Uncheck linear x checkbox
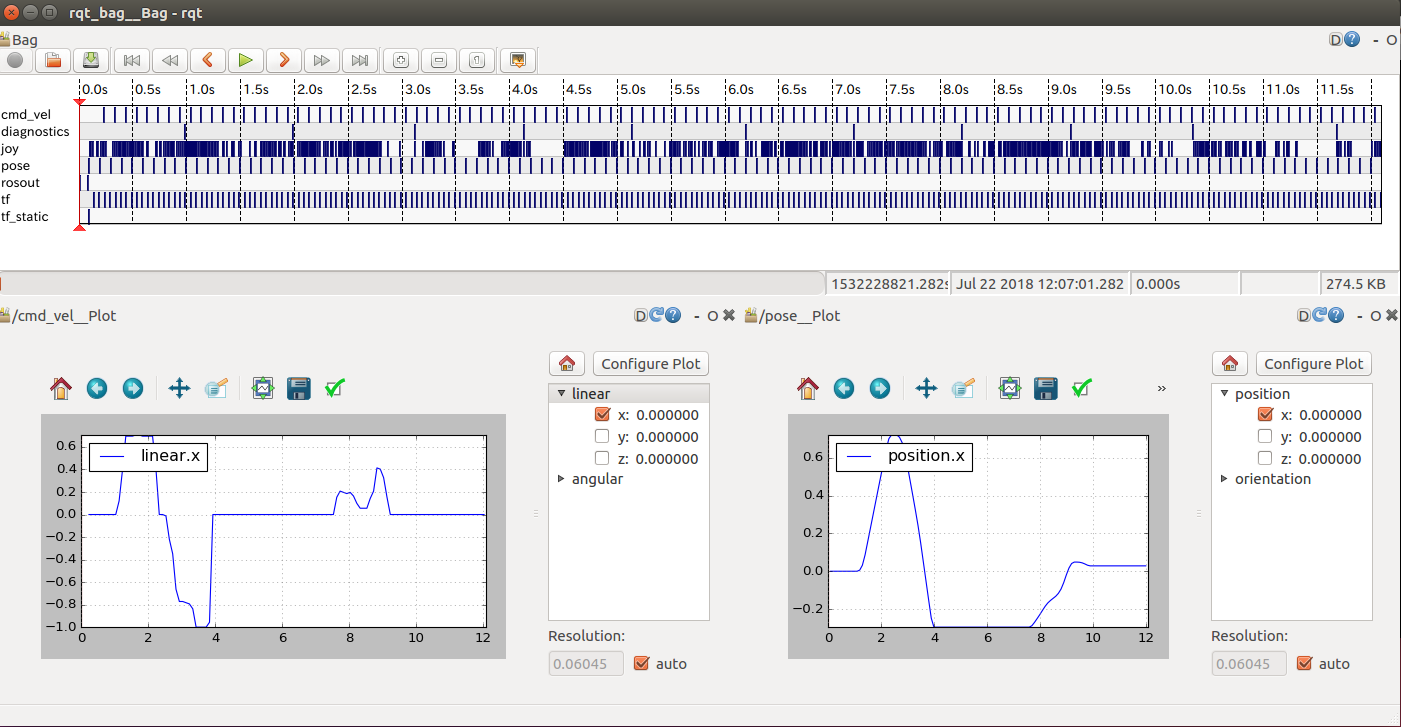1401x727 pixels. coord(602,415)
